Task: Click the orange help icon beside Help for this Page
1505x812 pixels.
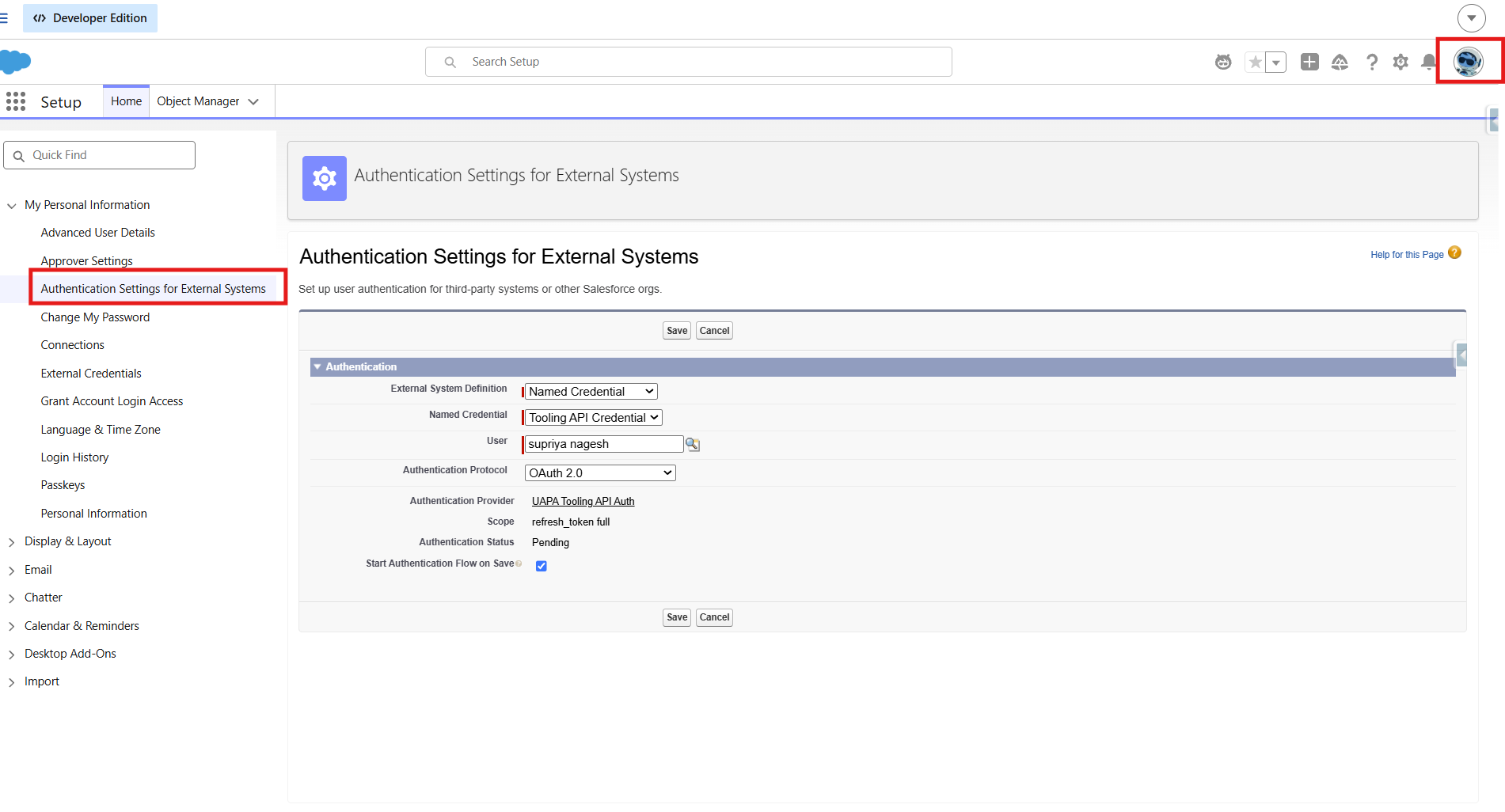Action: click(1454, 252)
